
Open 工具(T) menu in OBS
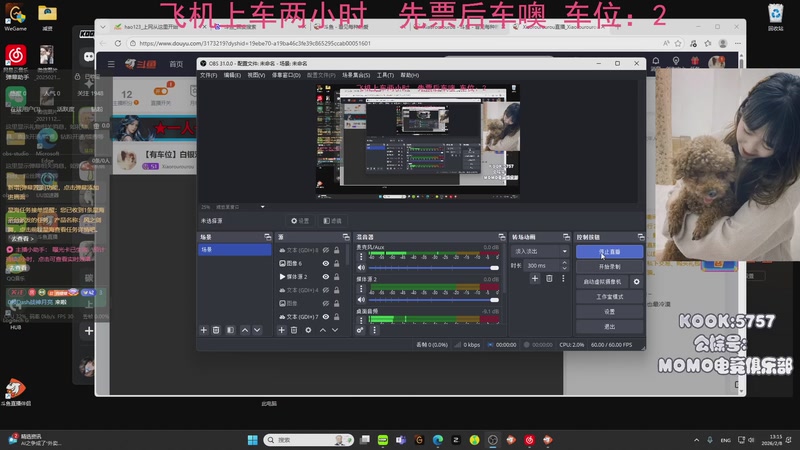tap(385, 75)
